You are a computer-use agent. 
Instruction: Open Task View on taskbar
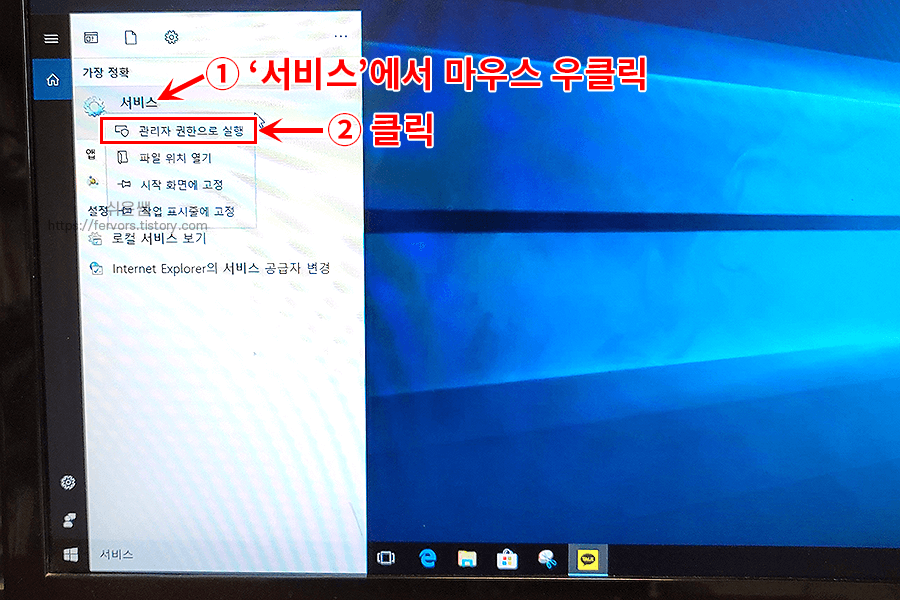click(386, 558)
